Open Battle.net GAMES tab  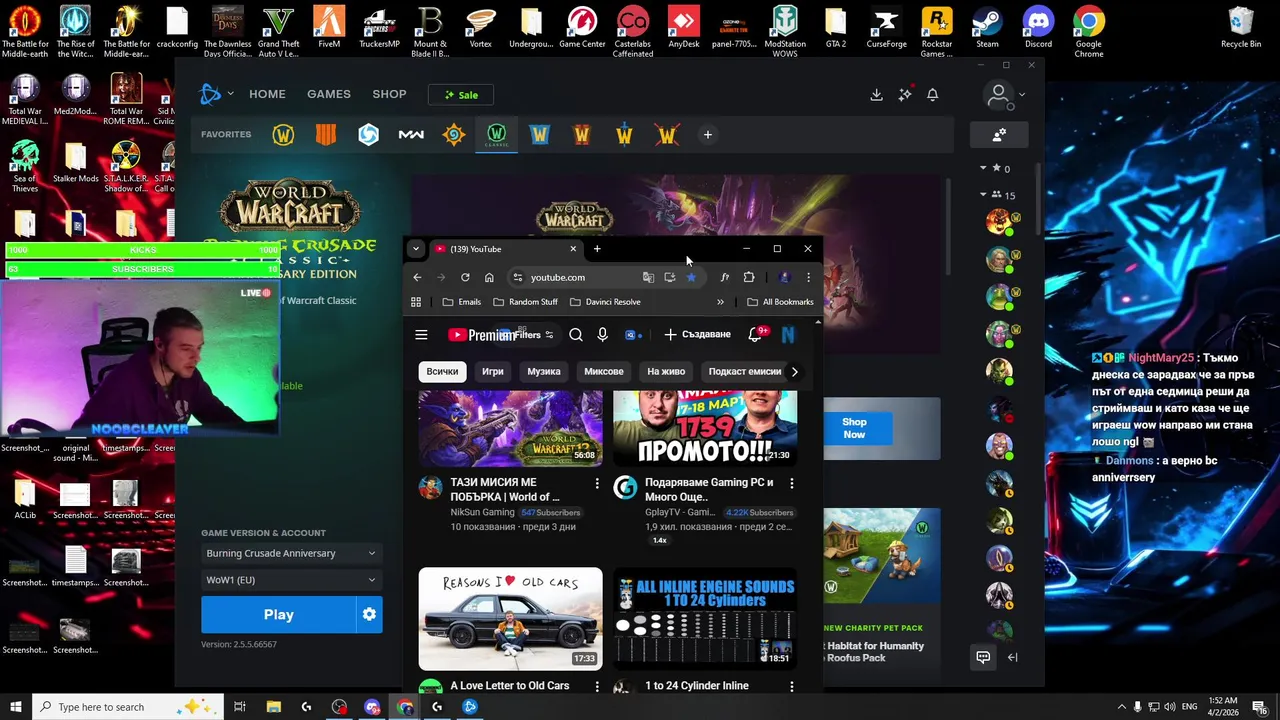click(x=329, y=94)
